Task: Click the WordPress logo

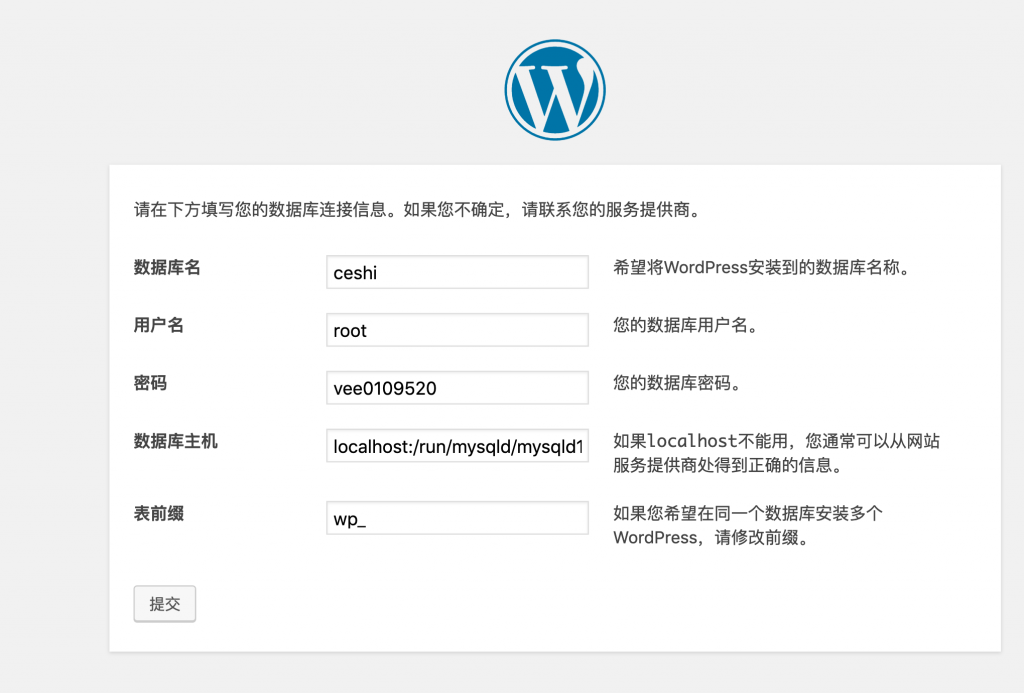Action: [554, 90]
